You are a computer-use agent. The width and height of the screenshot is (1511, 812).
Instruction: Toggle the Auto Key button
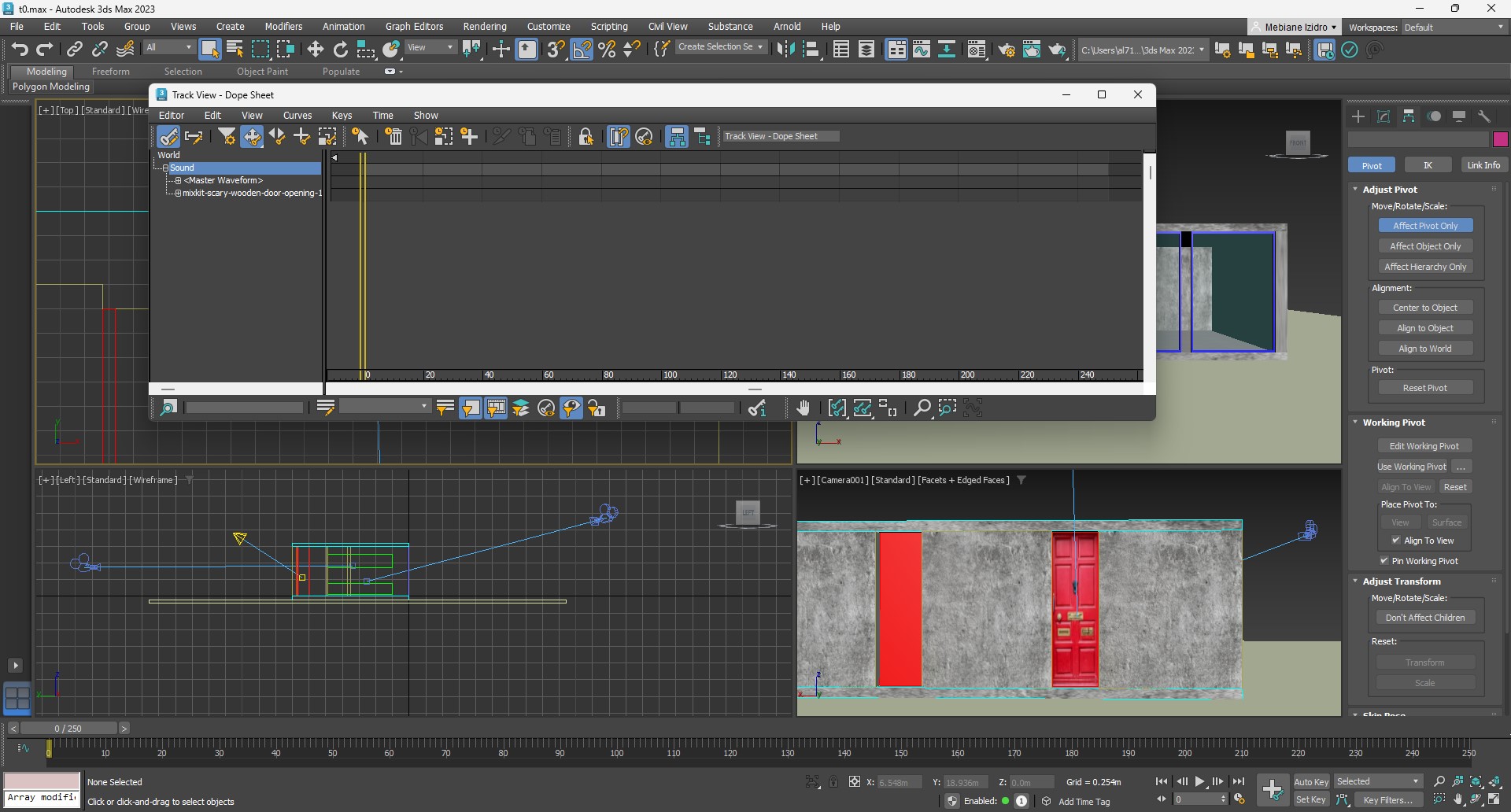click(1311, 781)
